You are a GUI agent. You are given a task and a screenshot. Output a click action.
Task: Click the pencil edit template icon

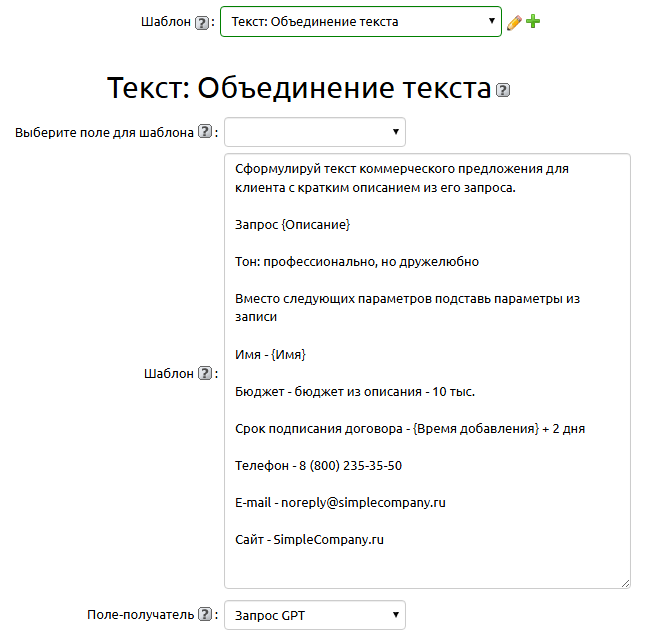(514, 22)
